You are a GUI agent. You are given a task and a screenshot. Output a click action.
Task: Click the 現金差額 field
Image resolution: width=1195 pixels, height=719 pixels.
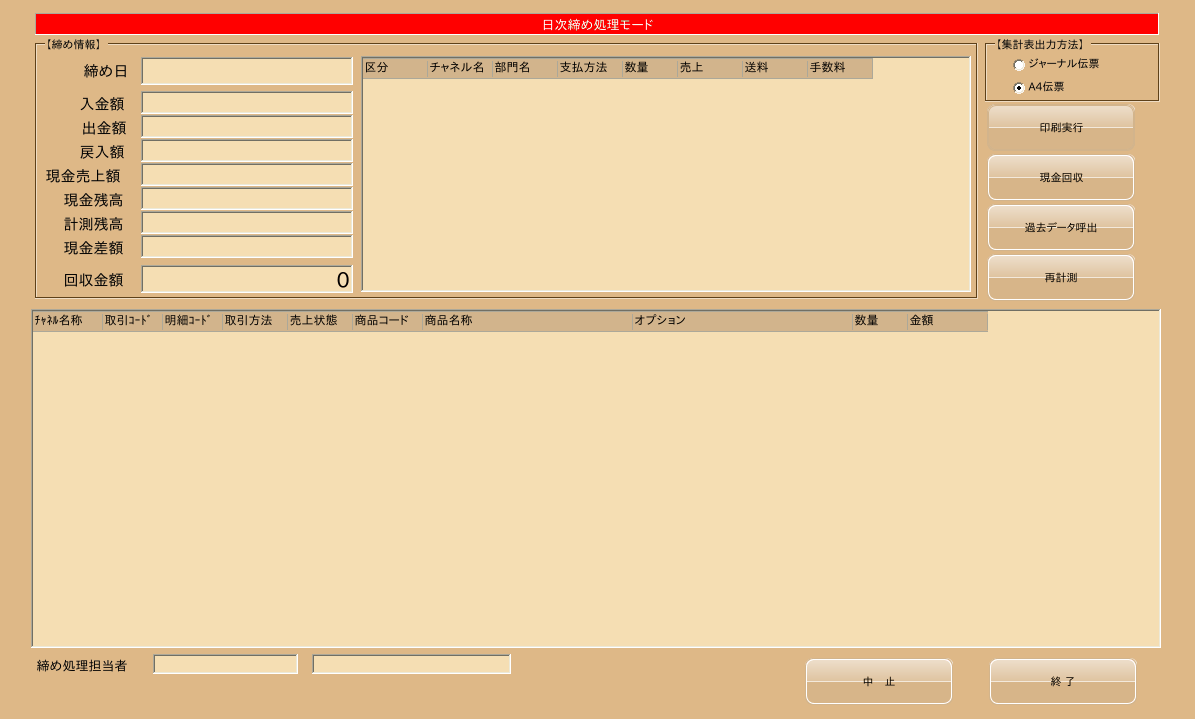point(247,247)
